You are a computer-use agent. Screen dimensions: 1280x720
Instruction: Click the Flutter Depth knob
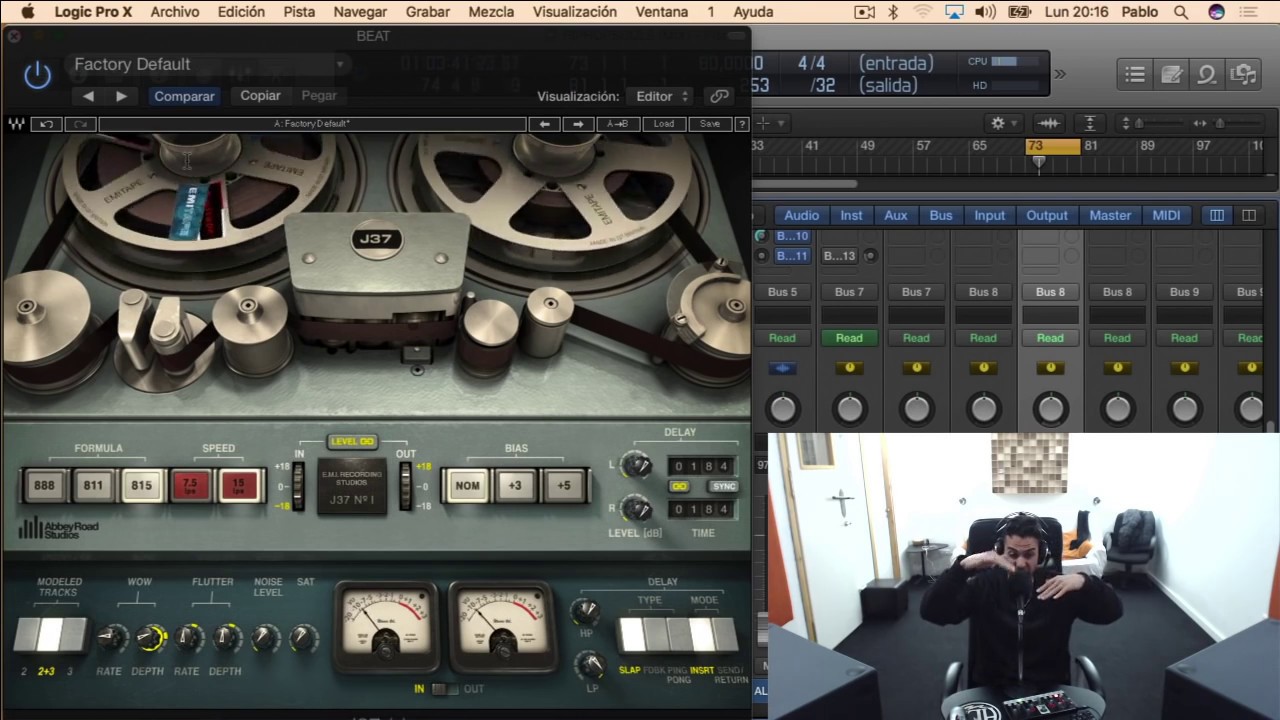227,637
